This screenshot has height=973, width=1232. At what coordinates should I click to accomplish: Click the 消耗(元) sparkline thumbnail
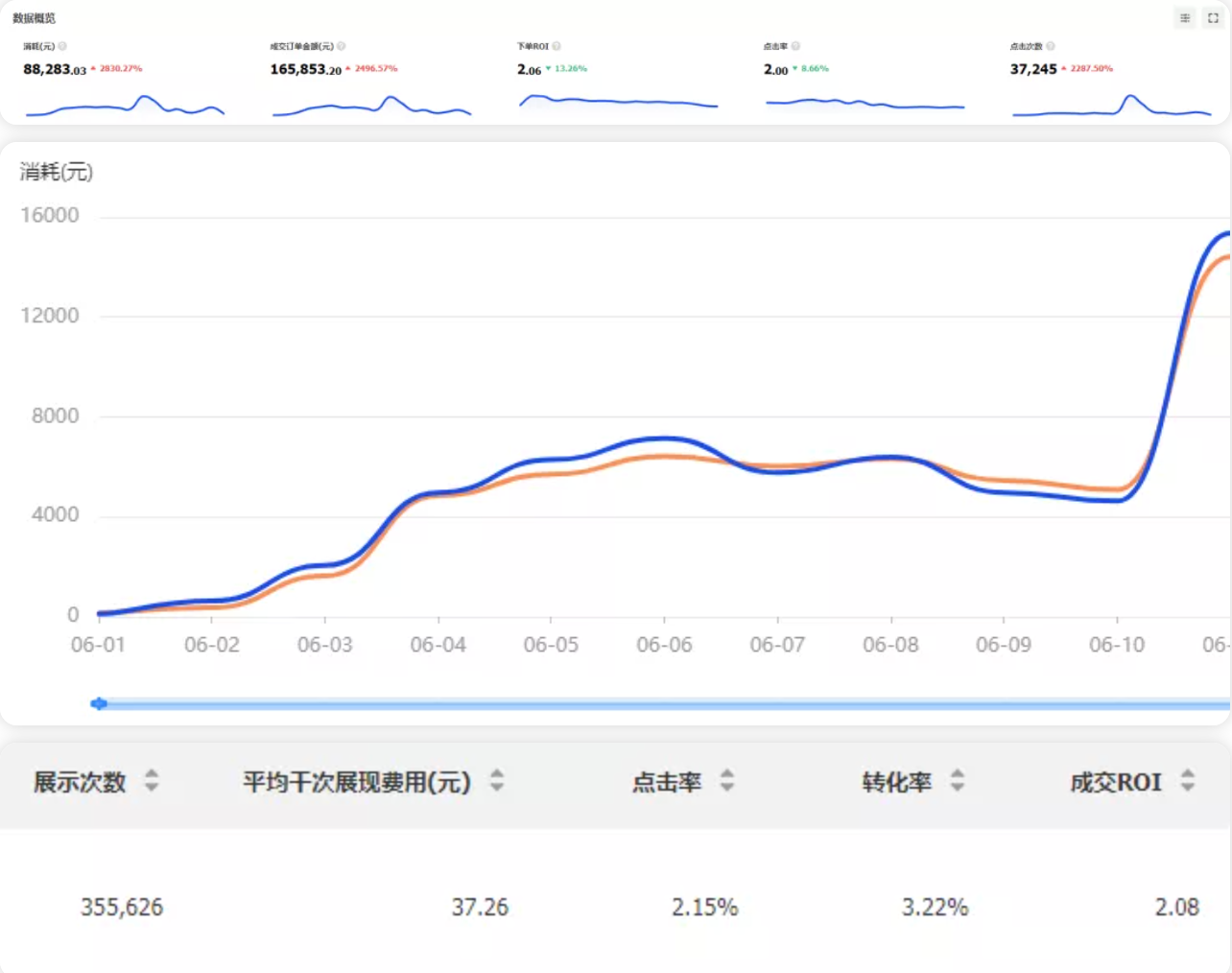coord(125,106)
